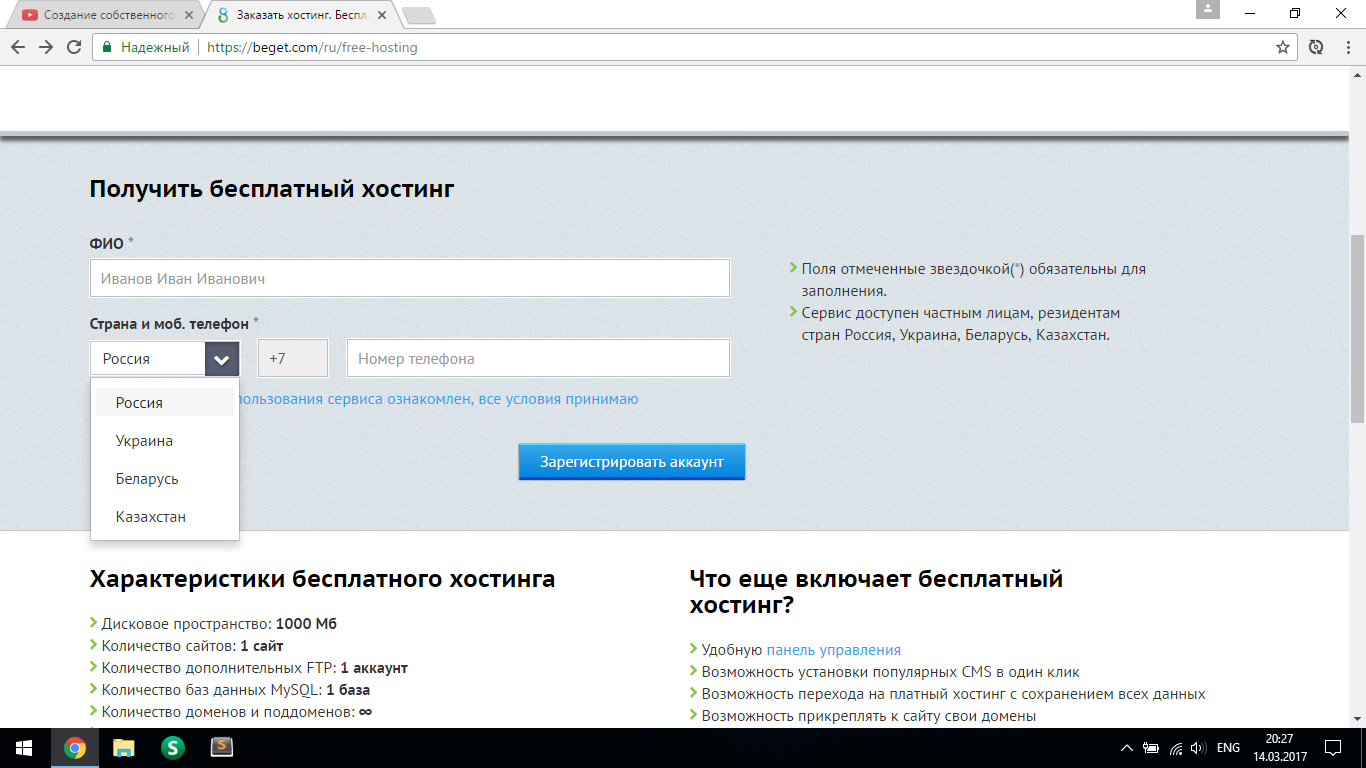
Task: Focus the Номер телефона input field
Action: [538, 359]
